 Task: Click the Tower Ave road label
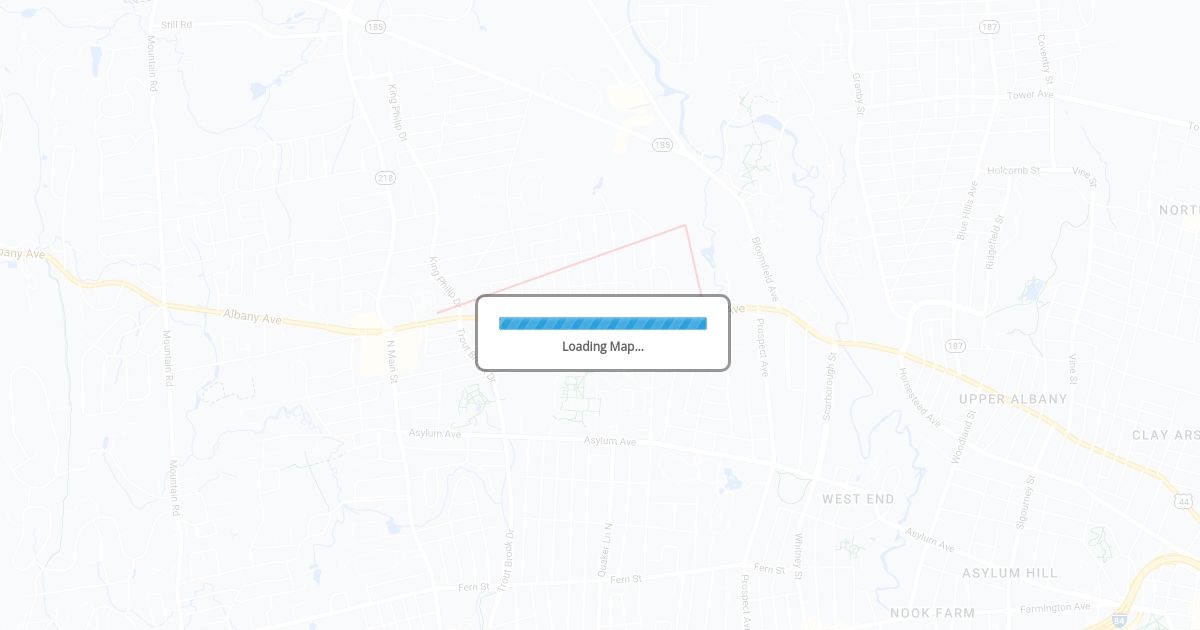coord(1031,95)
